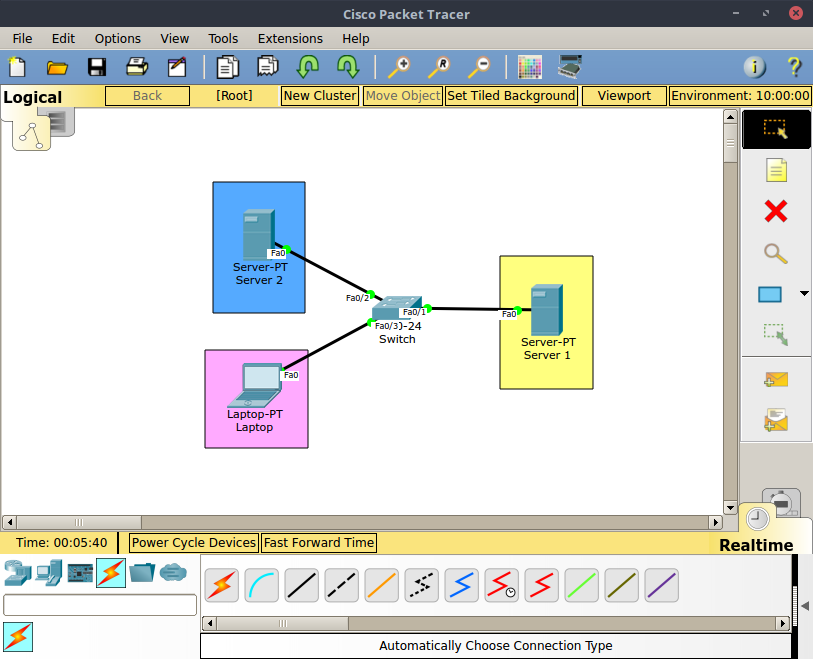Paste using the Paste toolbar icon

[268, 67]
